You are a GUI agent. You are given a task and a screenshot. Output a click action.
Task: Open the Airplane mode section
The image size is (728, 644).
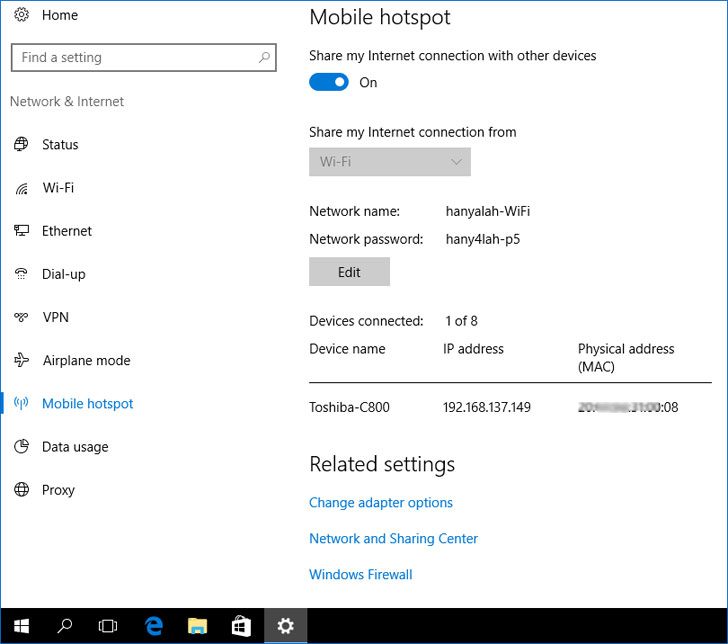pos(86,360)
